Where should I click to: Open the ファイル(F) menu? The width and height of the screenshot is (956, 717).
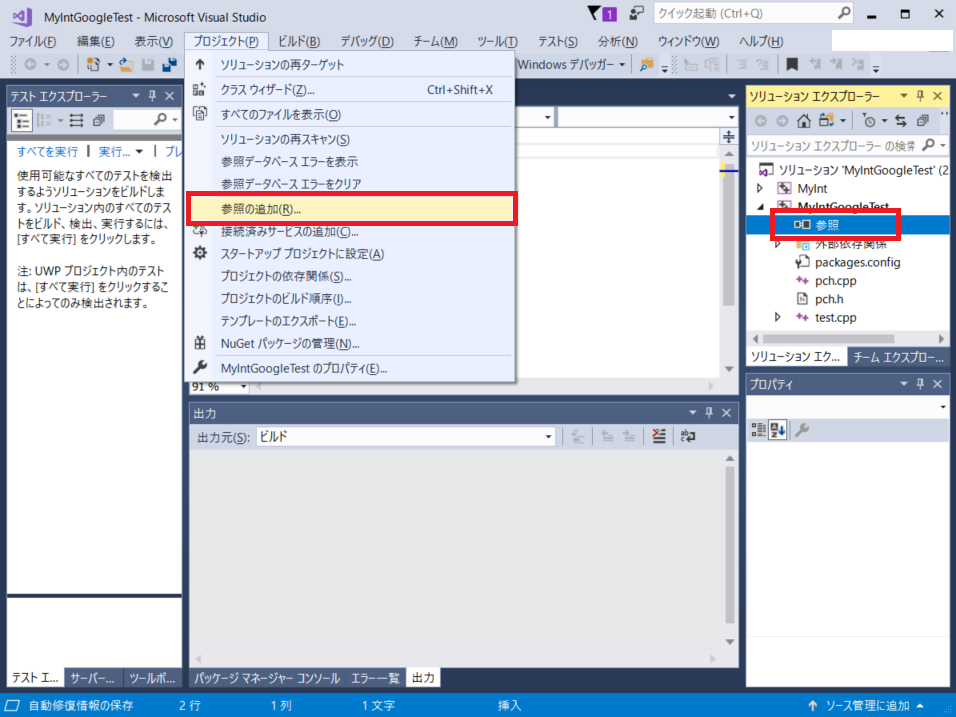pos(32,41)
